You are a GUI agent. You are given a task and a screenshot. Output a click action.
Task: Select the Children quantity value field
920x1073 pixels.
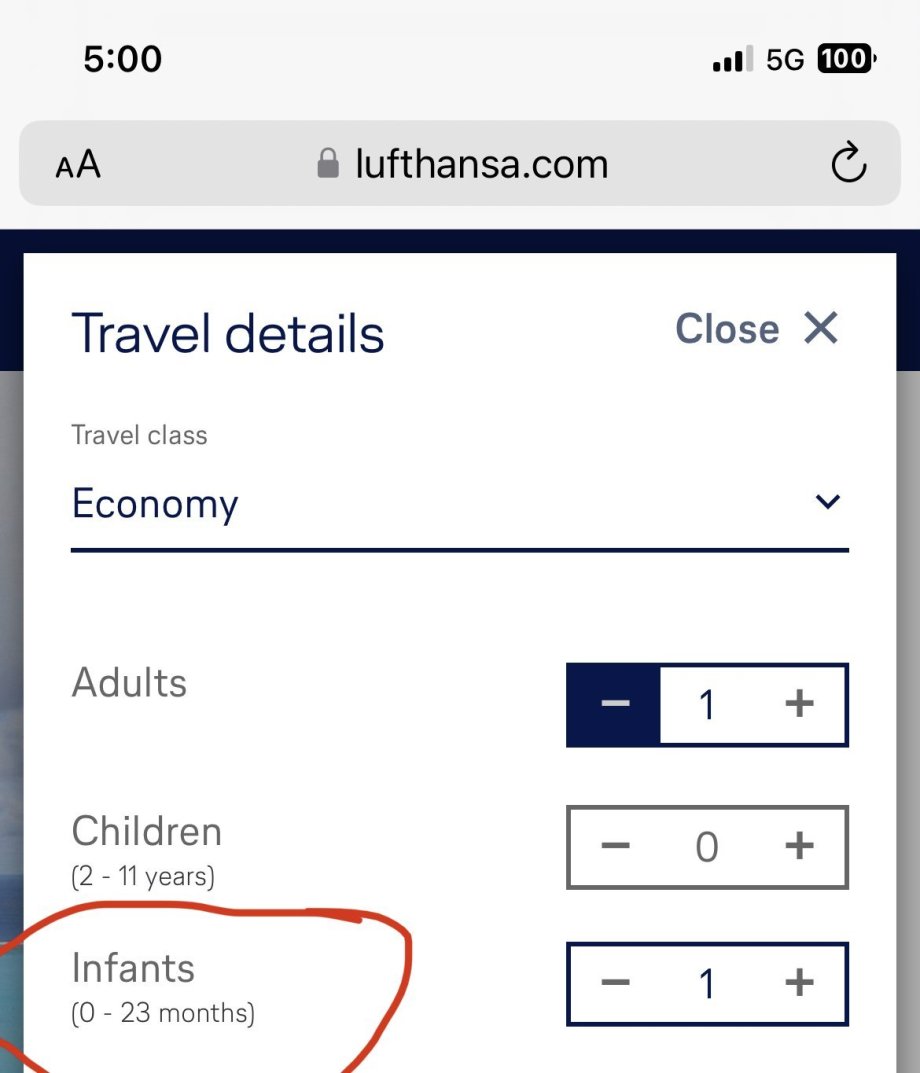pos(707,847)
